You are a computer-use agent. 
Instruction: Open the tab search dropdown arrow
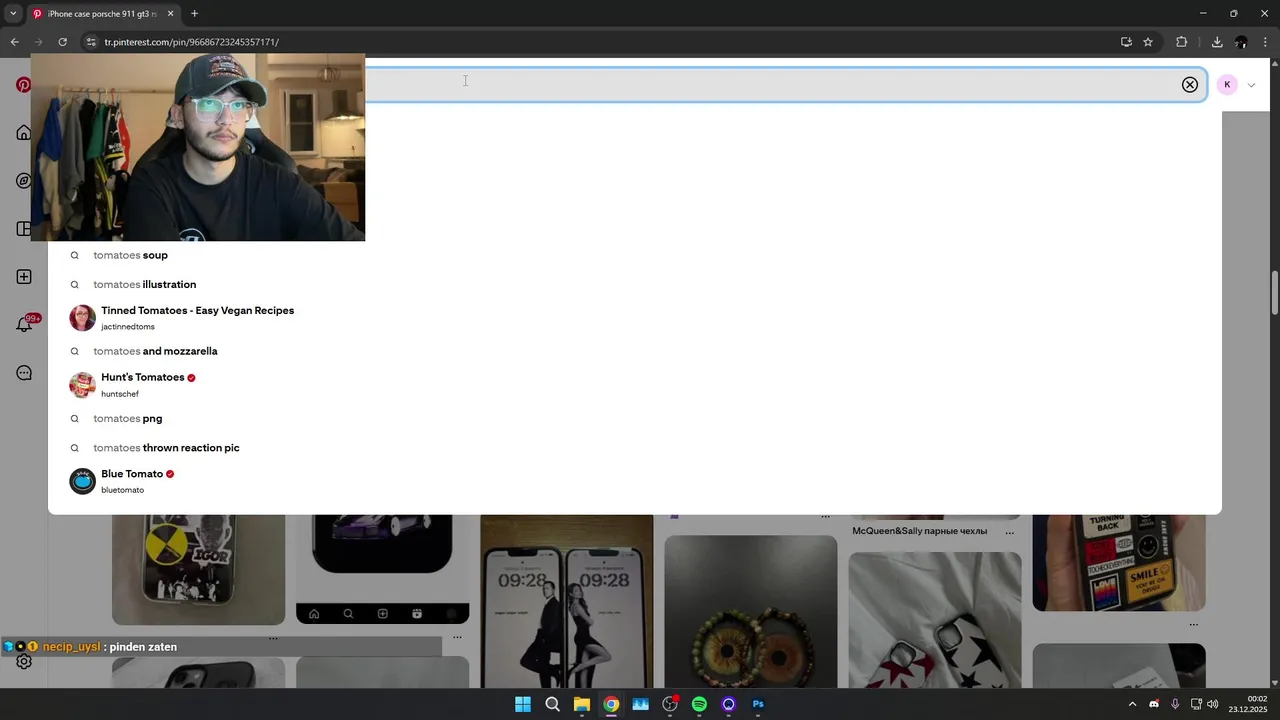pyautogui.click(x=13, y=14)
